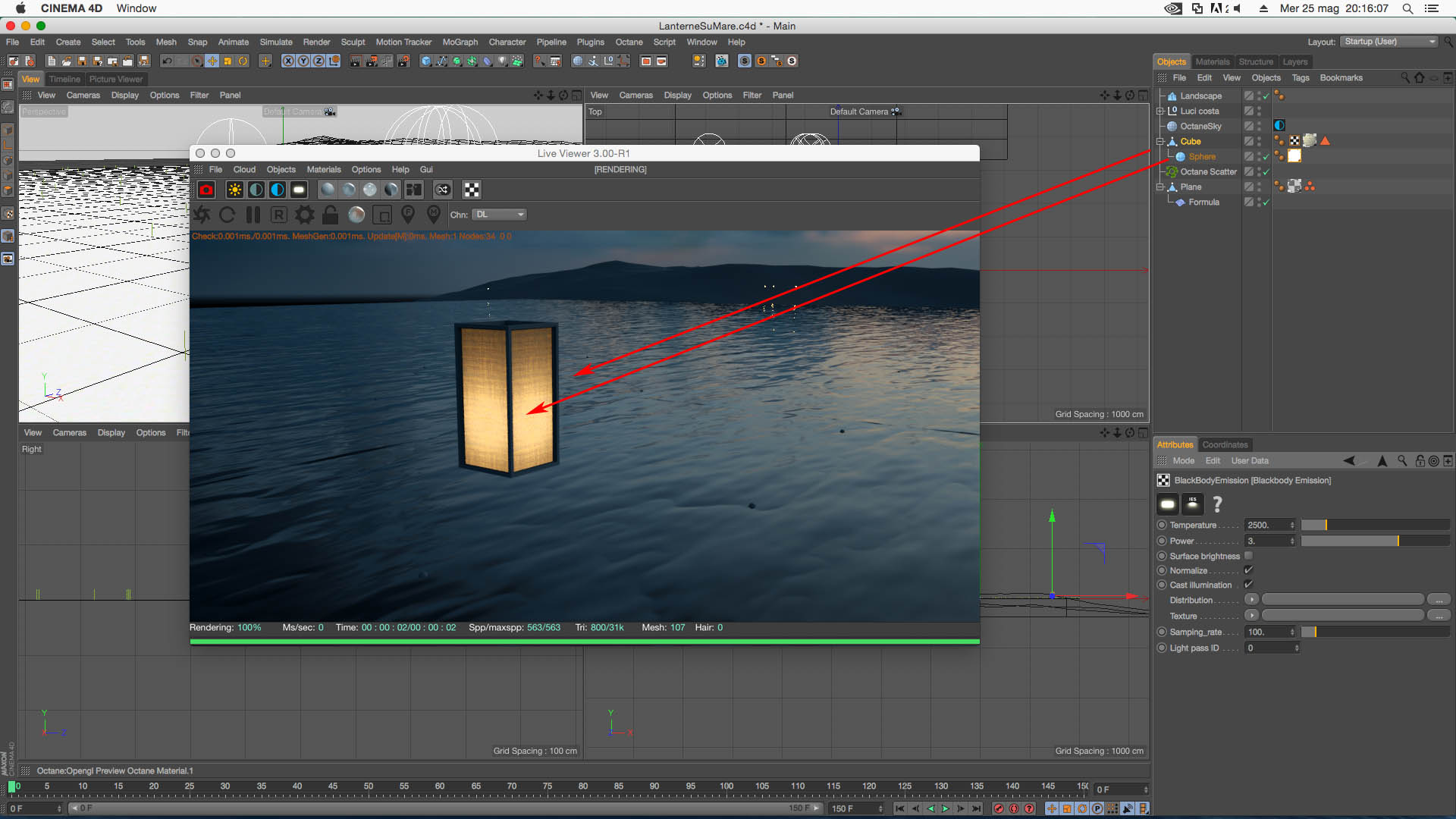
Task: Click the red camera icon in Live Viewer
Action: point(206,190)
